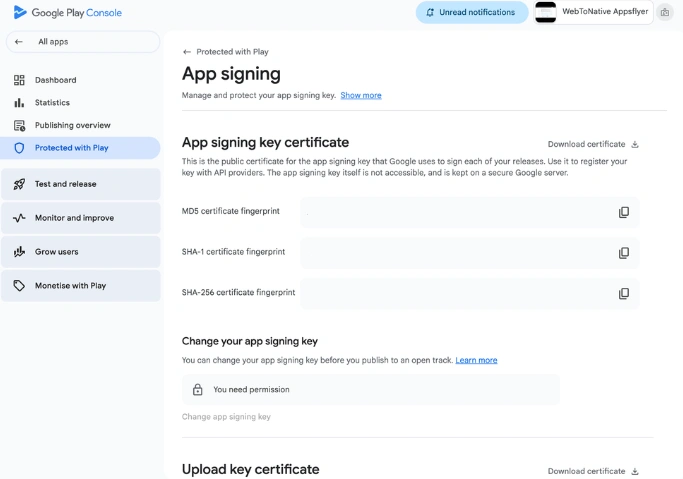Click the Google Play Console logo

point(68,13)
